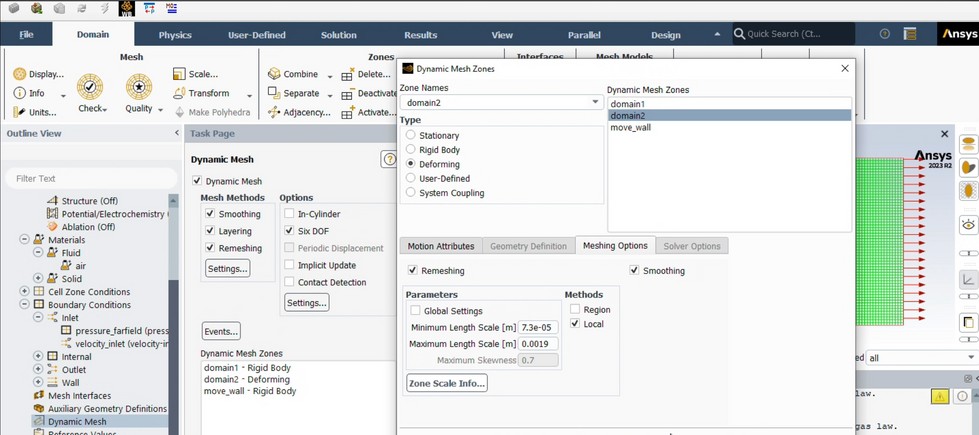Click the graphics view eye icon
The height and width of the screenshot is (435, 979).
(x=968, y=223)
